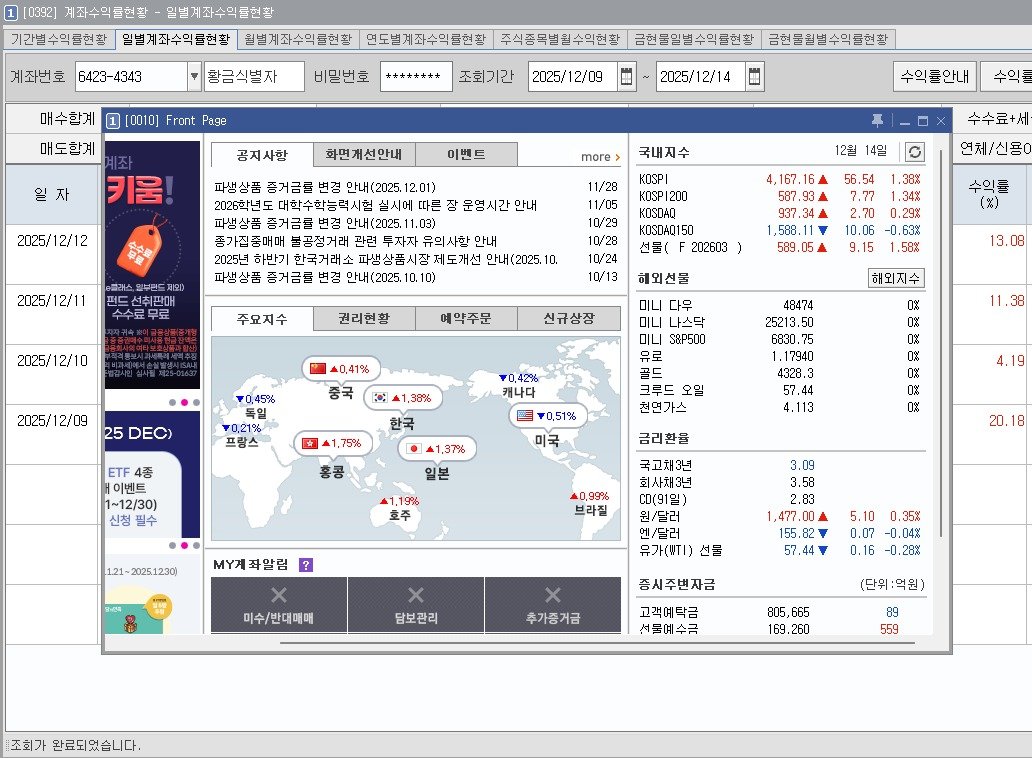Refresh the 국내지수 domestic index panel
Viewport: 1032px width, 758px height.
(x=914, y=152)
